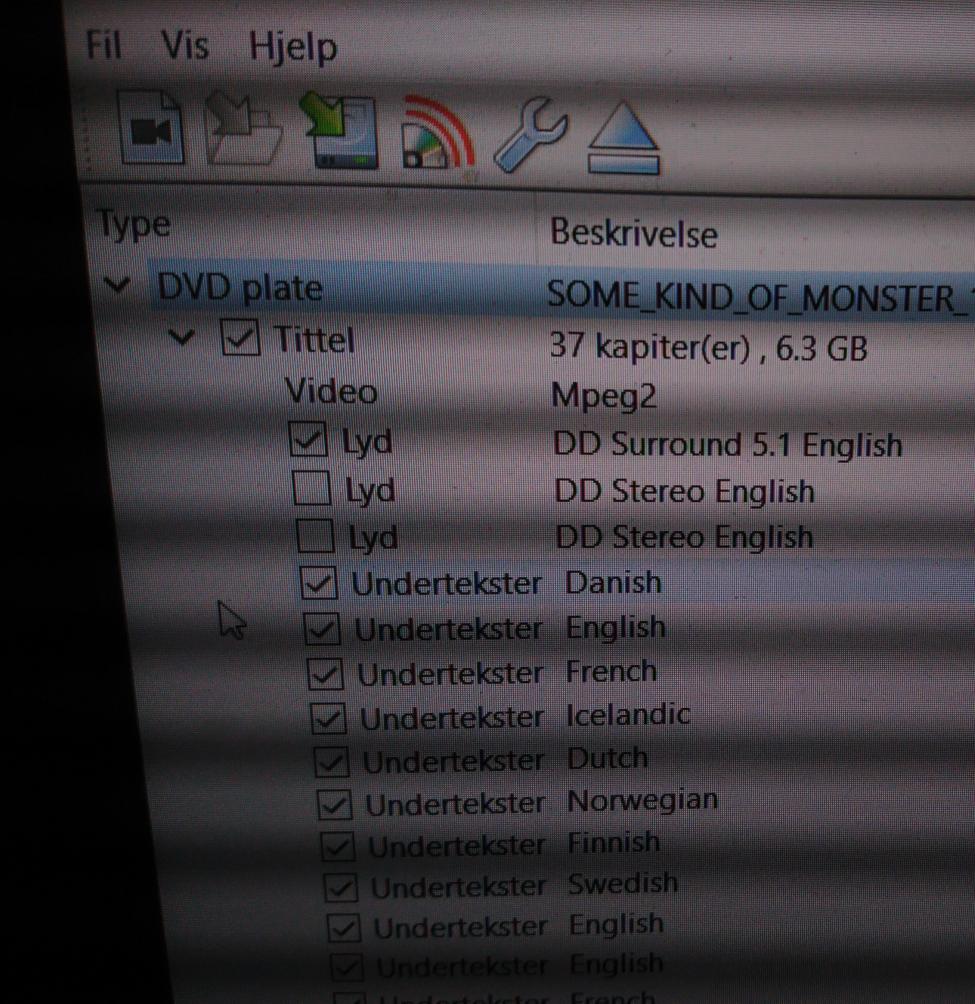975x1004 pixels.
Task: Start streaming with the red waves icon
Action: [438, 133]
